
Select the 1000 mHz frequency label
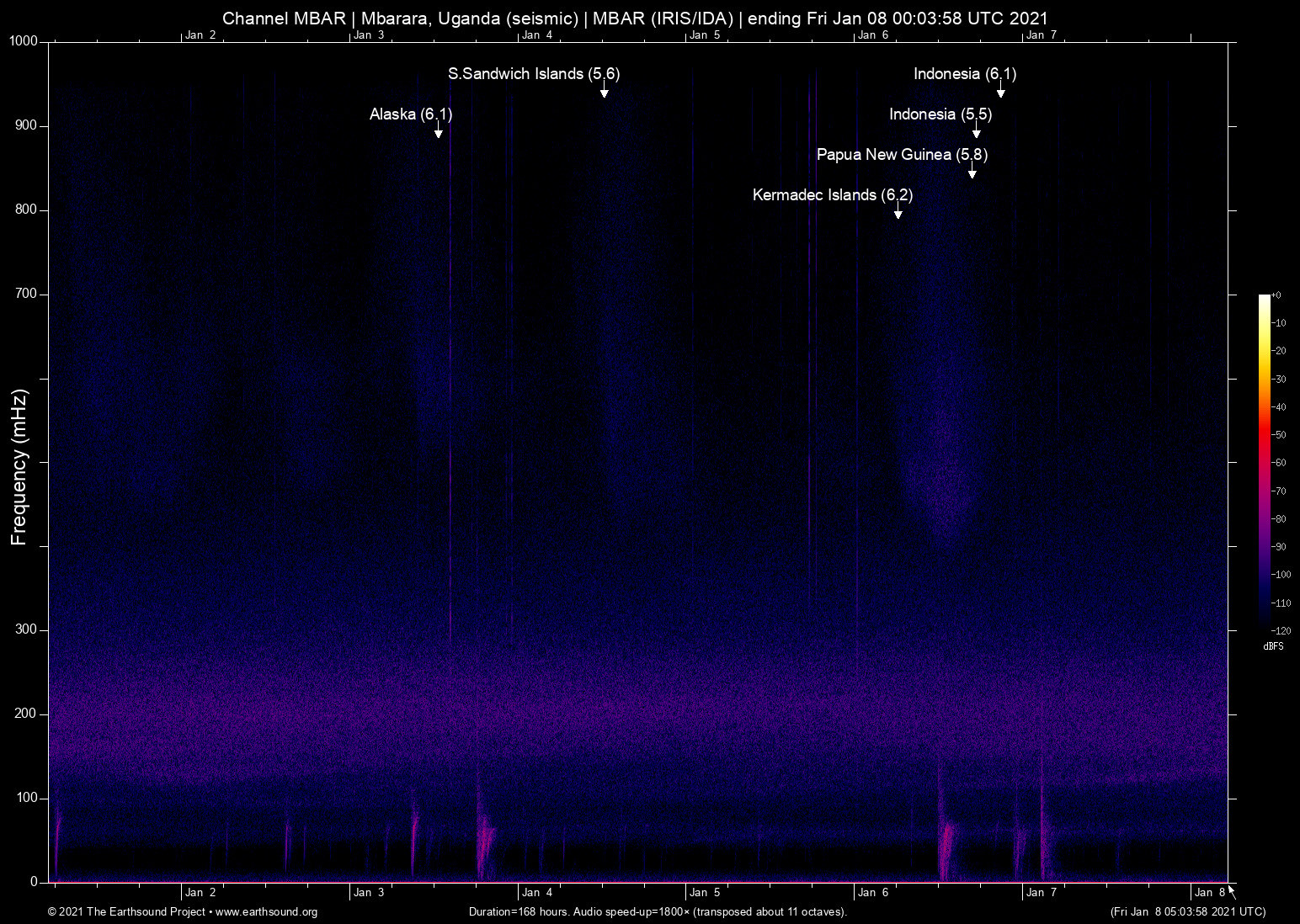24,40
